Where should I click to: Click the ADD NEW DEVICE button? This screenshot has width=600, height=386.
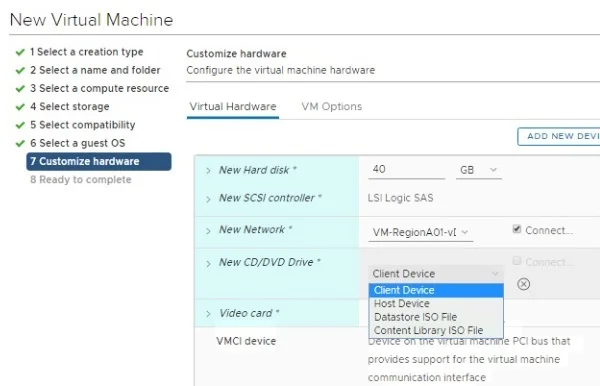(559, 136)
